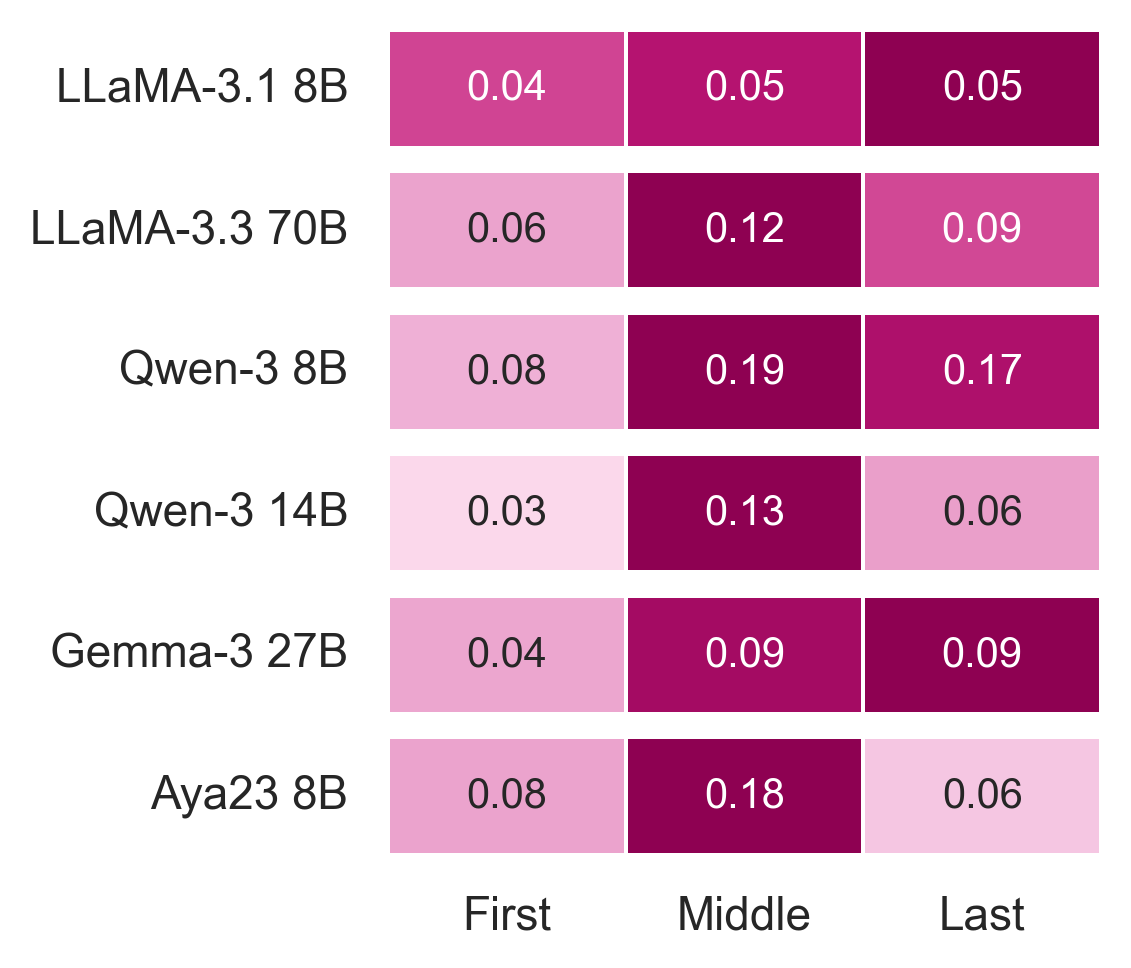Select the 0.19 cell in Qwen-3 8B row

pos(744,372)
